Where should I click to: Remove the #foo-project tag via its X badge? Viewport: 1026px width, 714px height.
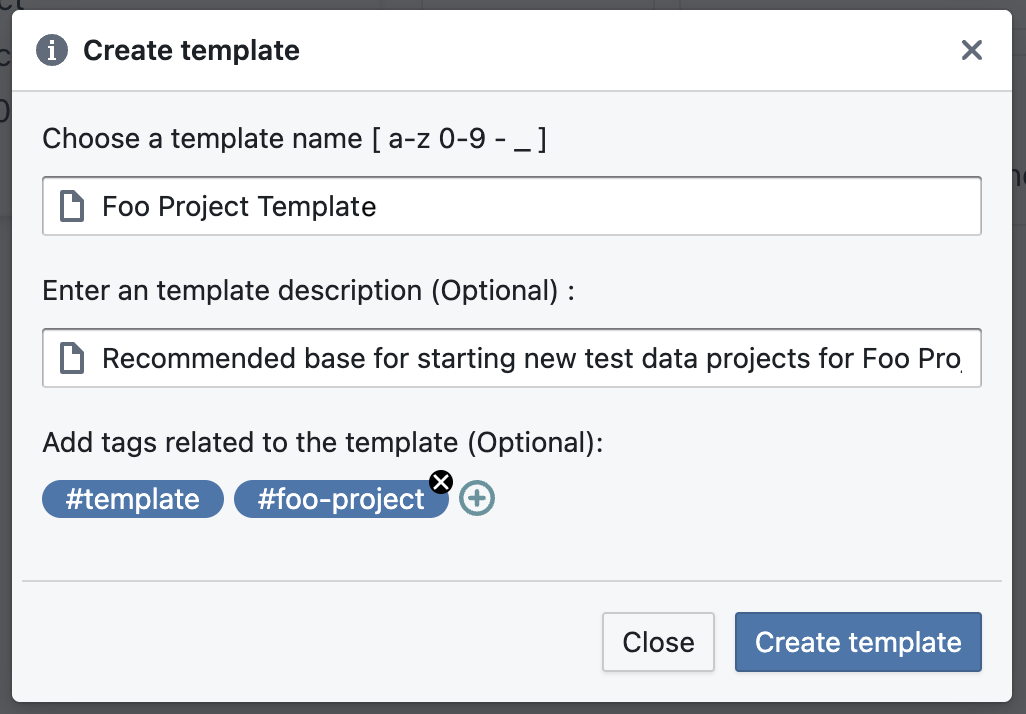tap(441, 482)
